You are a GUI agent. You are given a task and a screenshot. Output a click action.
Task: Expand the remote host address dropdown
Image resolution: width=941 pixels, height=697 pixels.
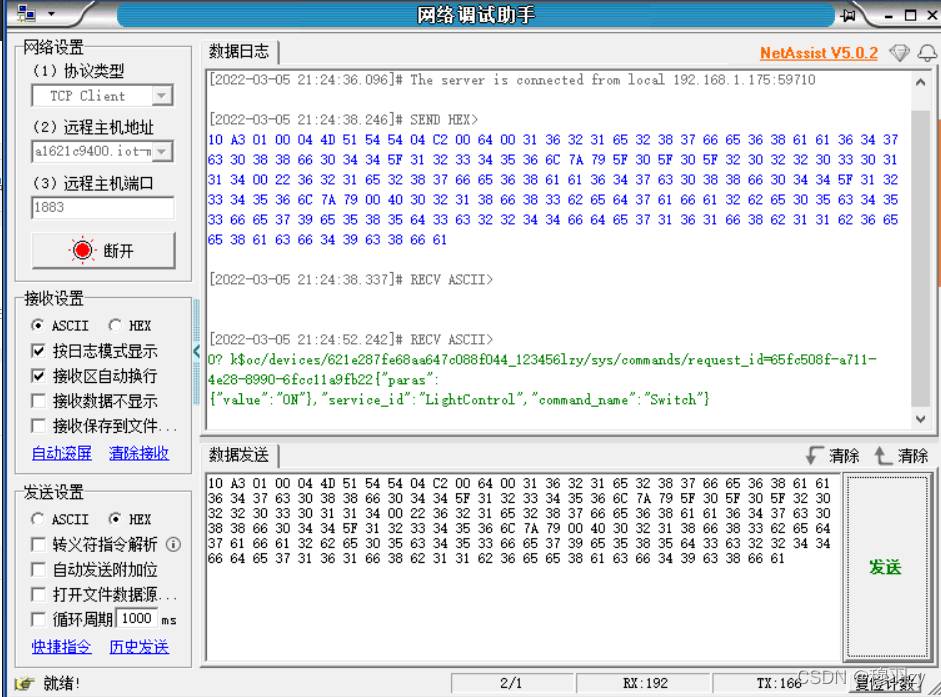[x=161, y=151]
